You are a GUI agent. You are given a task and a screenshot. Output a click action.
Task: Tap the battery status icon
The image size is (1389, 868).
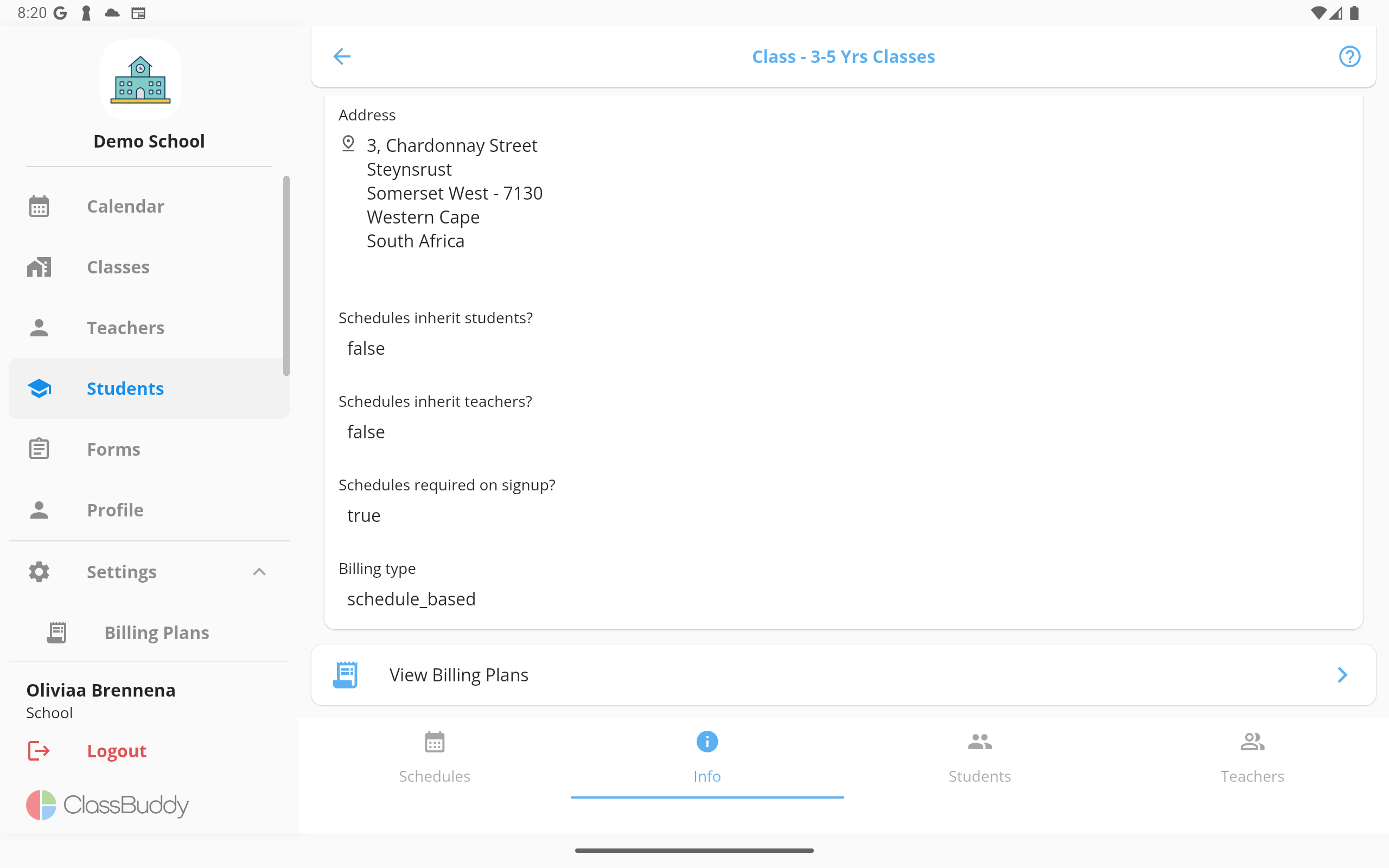(1355, 12)
